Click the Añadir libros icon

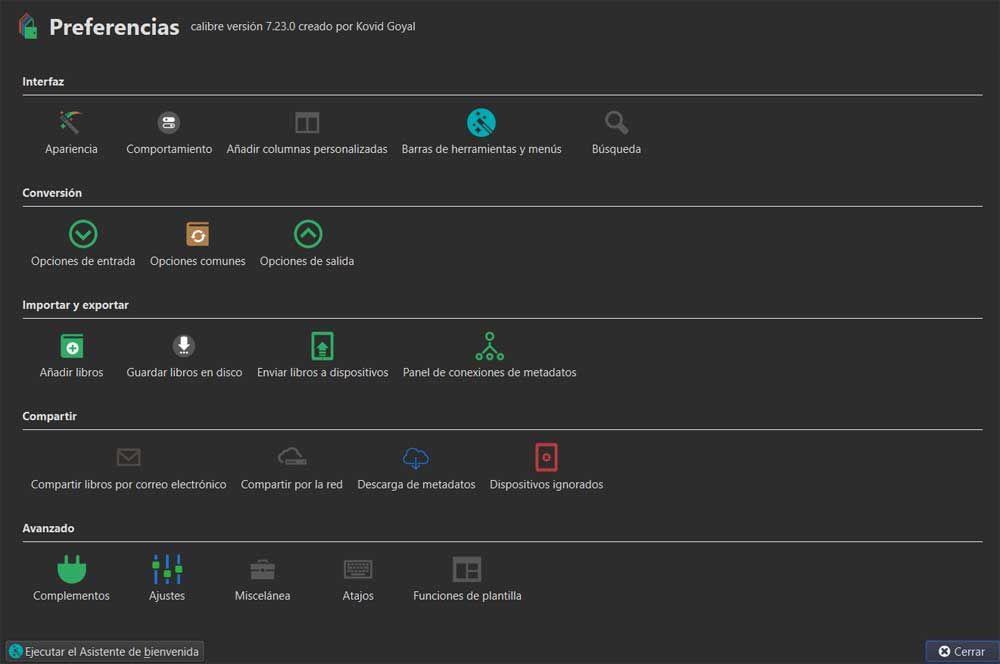[71, 346]
